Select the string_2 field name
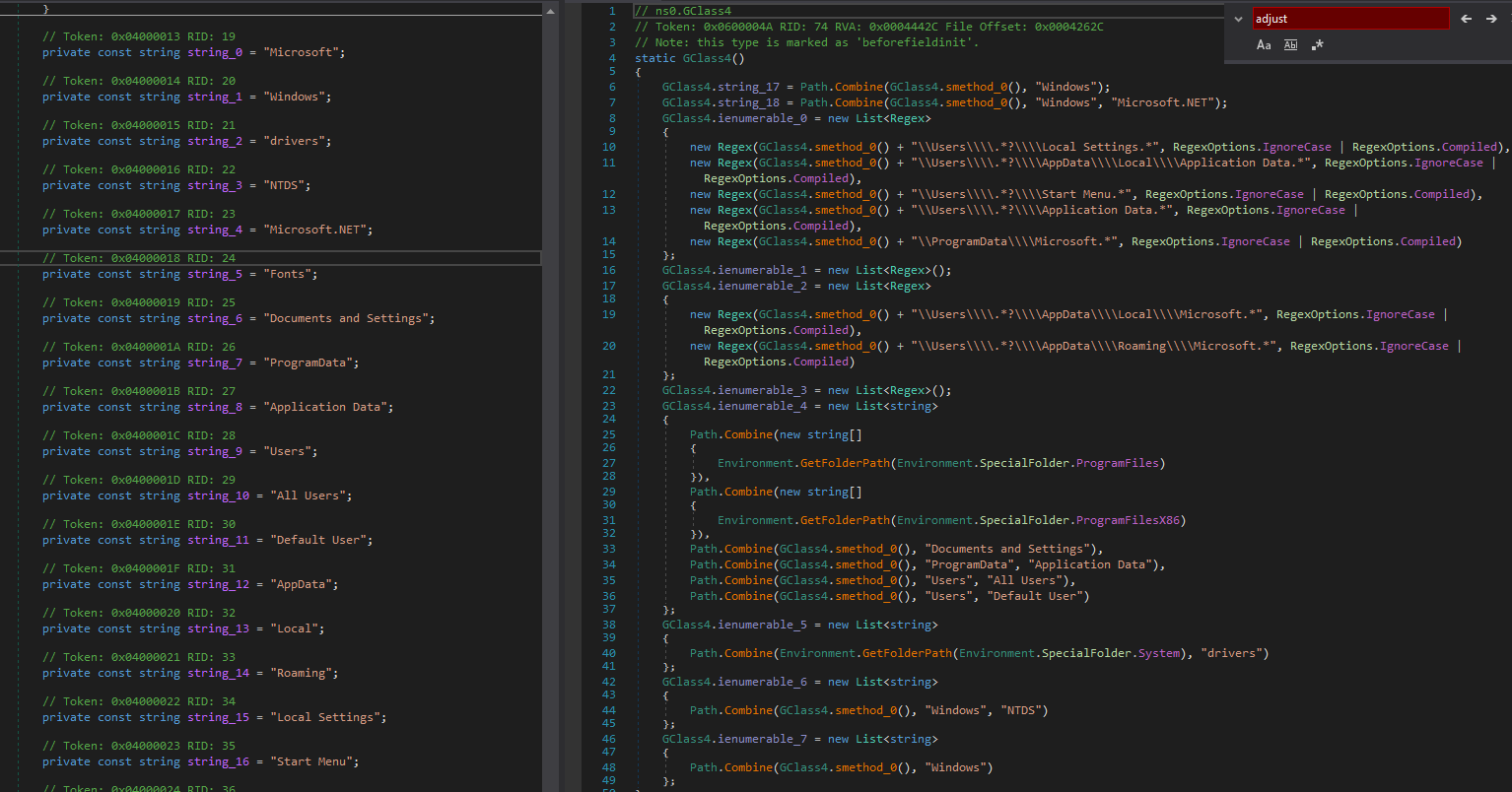1512x792 pixels. click(x=215, y=141)
